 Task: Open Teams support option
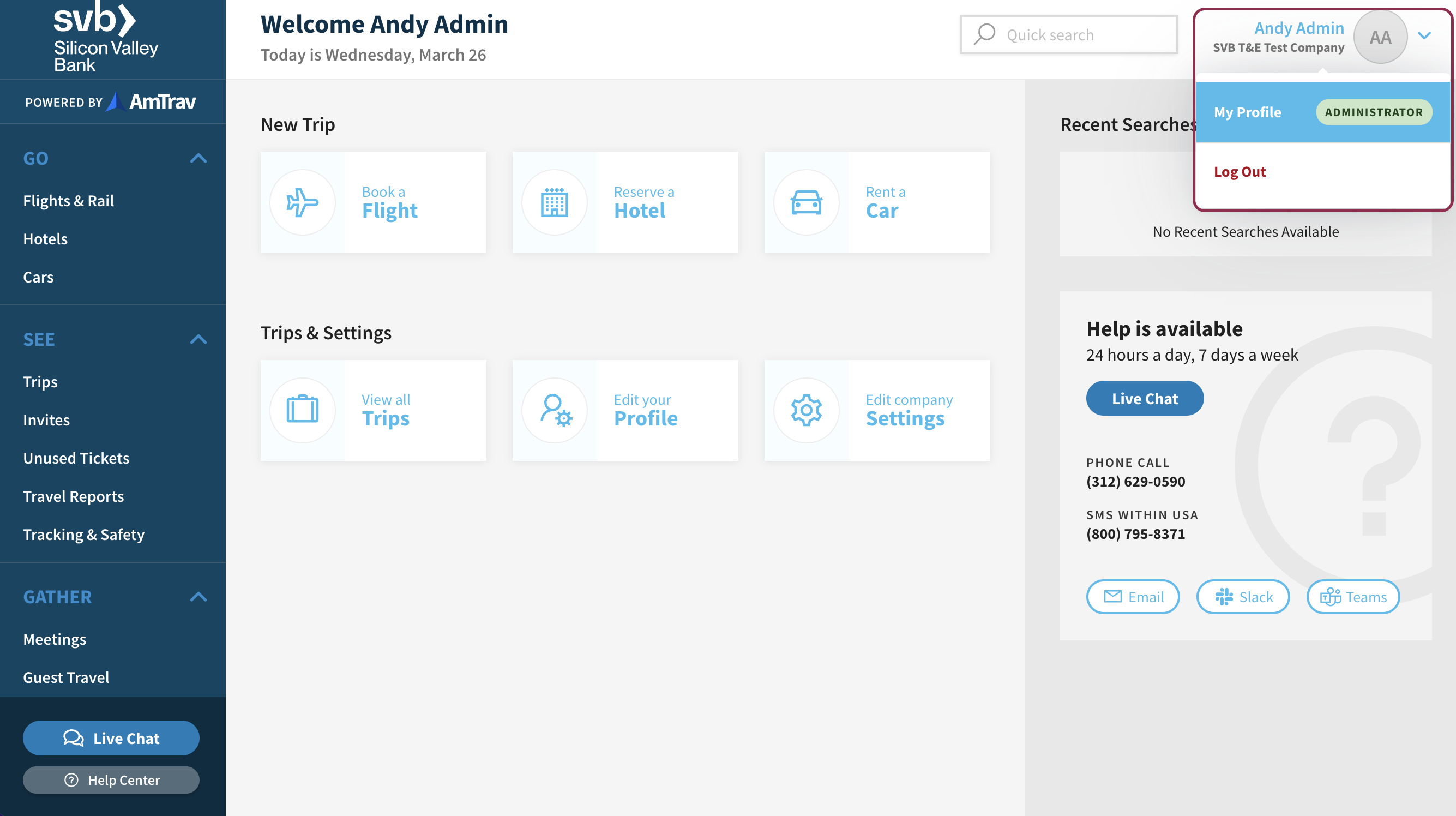pyautogui.click(x=1352, y=597)
